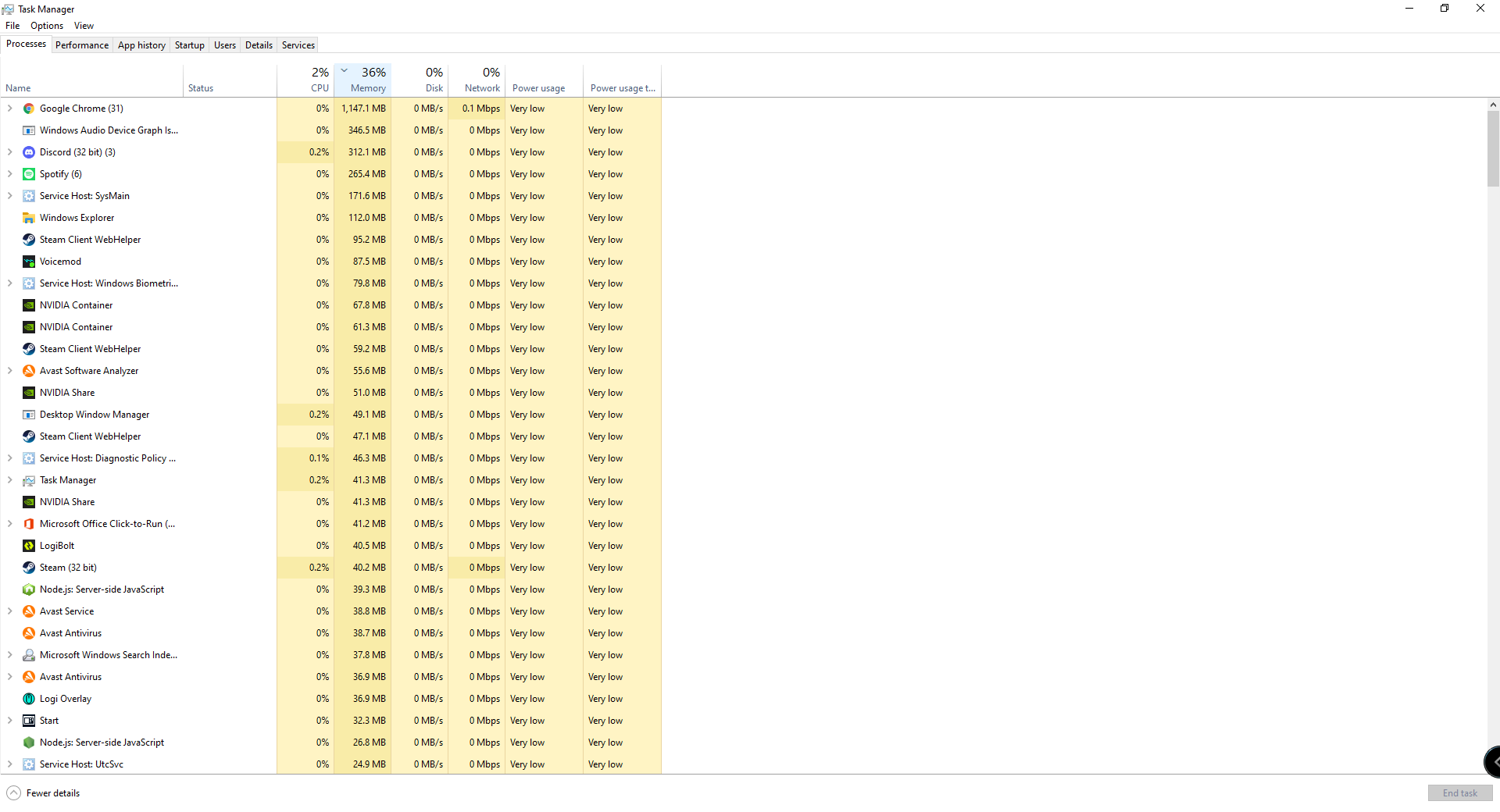1500x812 pixels.
Task: Expand Service Host: SysMain
Action: click(9, 196)
